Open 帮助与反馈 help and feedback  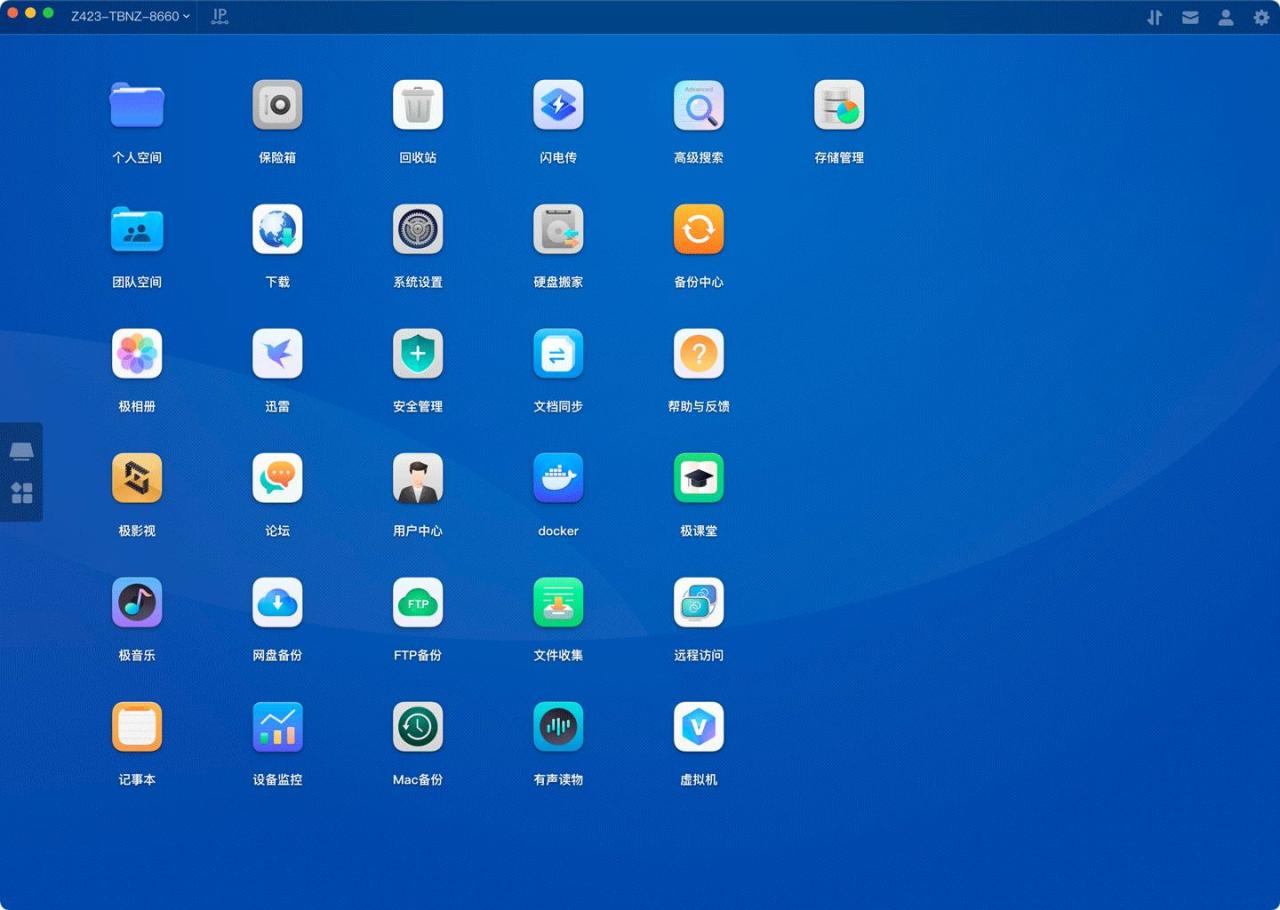point(699,354)
